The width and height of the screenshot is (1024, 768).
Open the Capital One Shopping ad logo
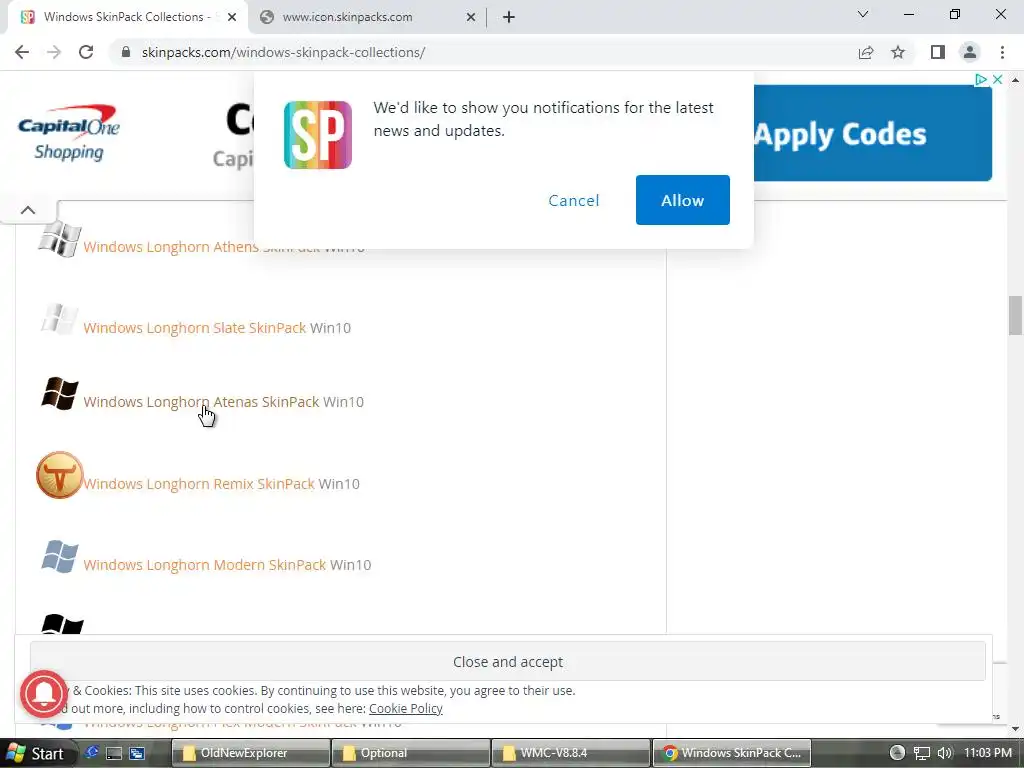(69, 133)
